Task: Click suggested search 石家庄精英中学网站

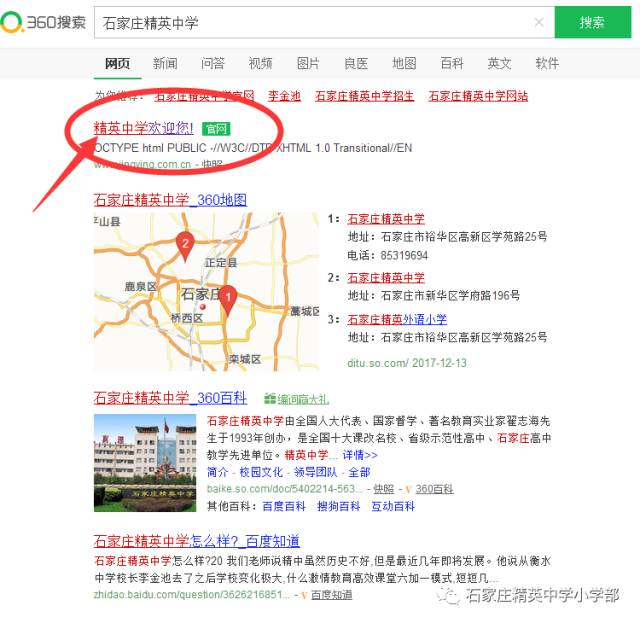Action: pos(478,96)
